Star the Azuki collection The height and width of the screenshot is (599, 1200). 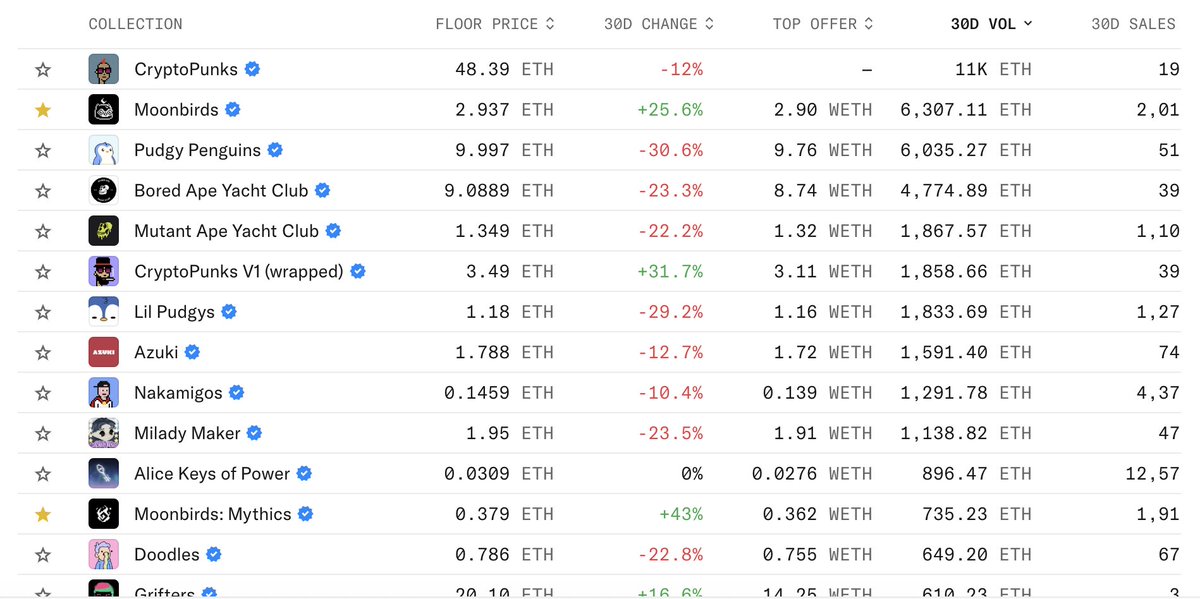tap(43, 353)
